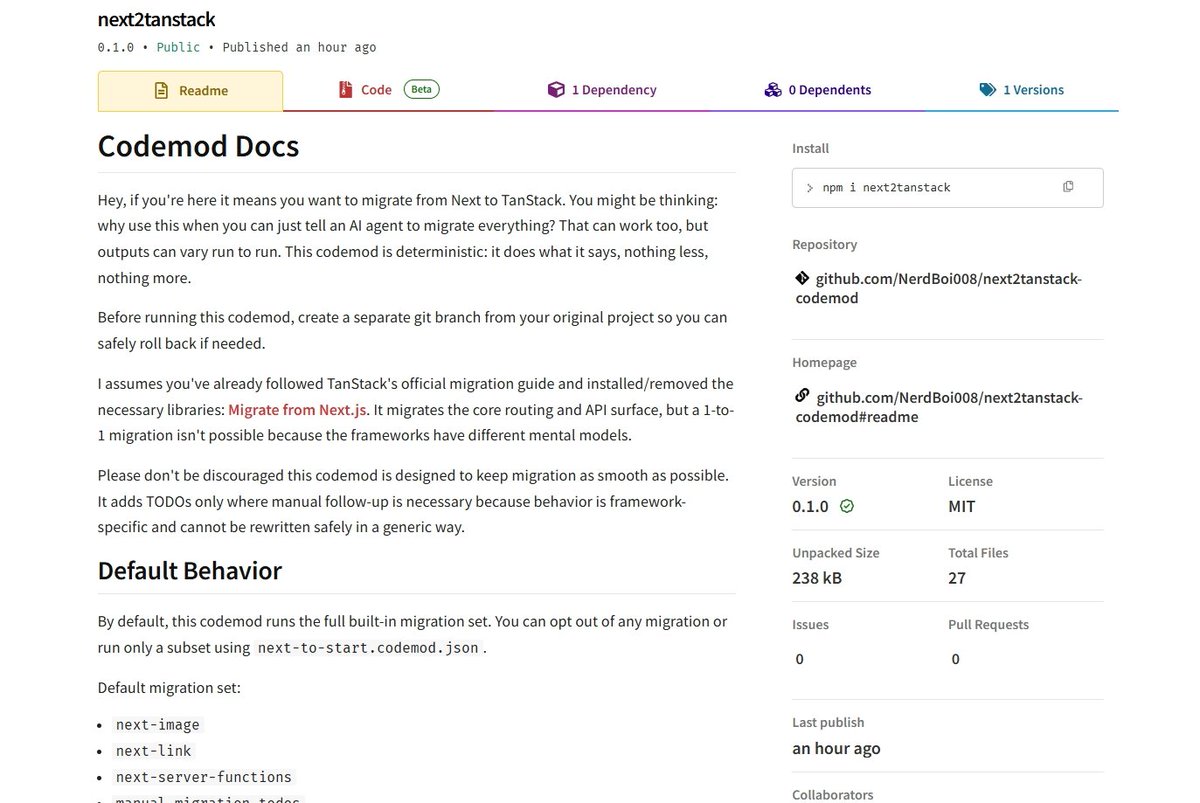Screen dimensions: 1200x803
Task: Select the next-link list item
Action: point(153,751)
